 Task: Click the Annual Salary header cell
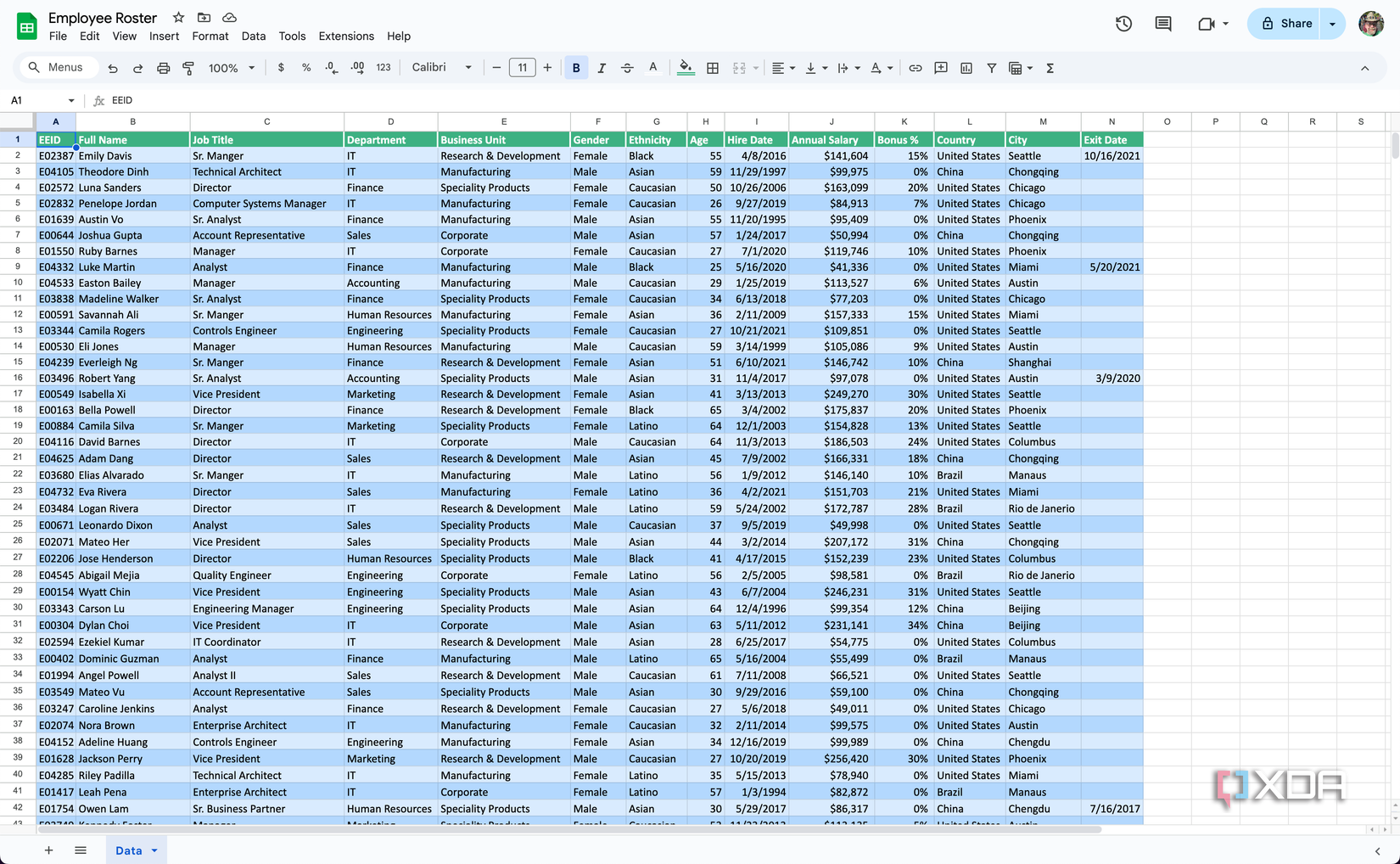[832, 140]
